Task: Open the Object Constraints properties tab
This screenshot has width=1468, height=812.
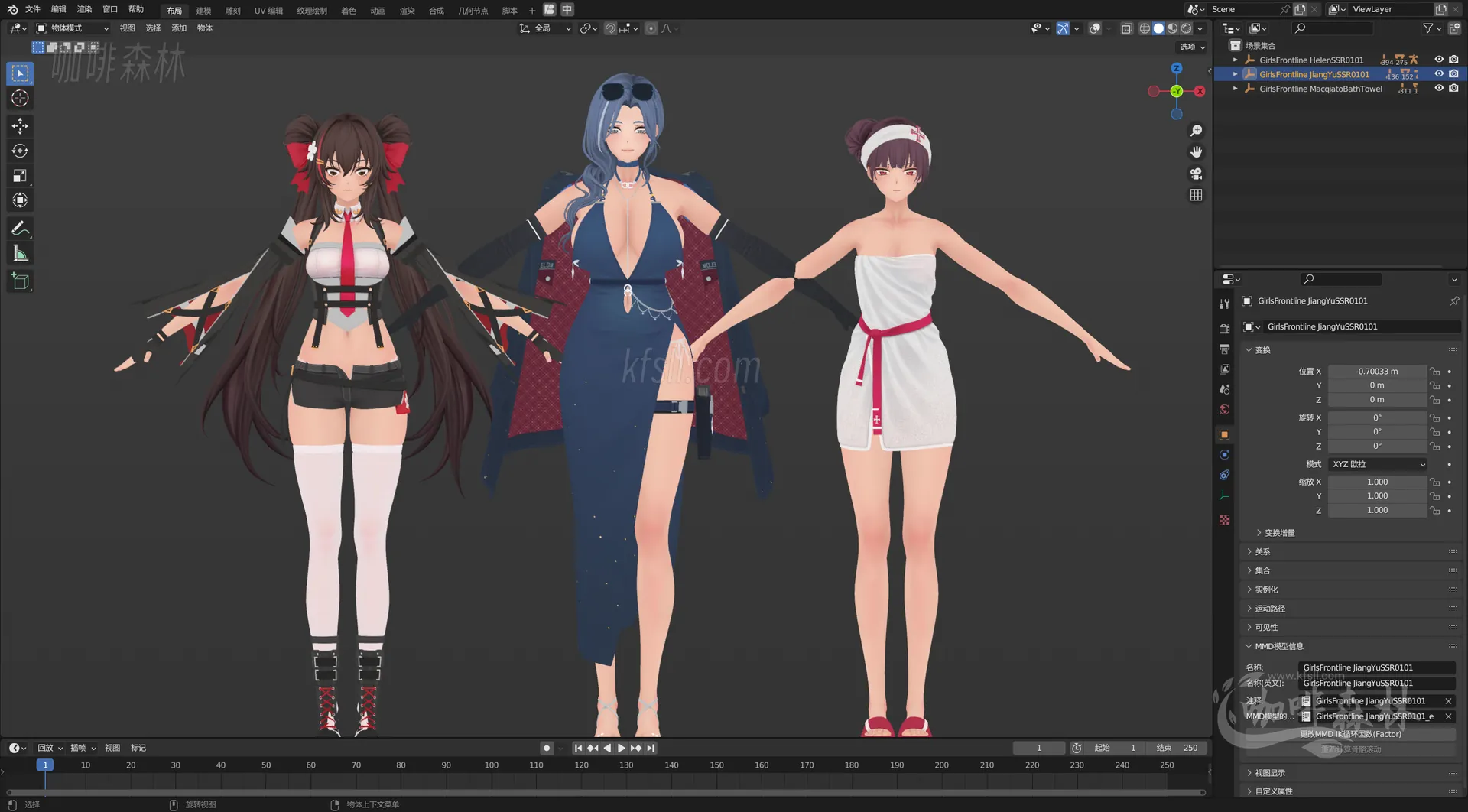Action: pyautogui.click(x=1224, y=476)
